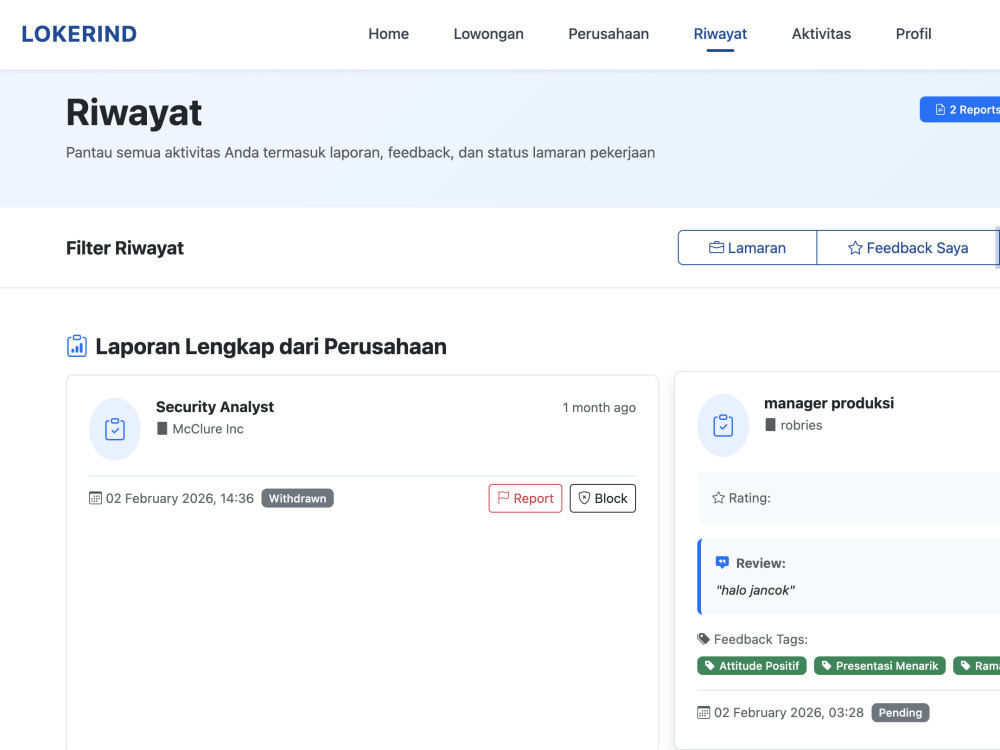Click the 02 February 2026, 03:28 date text

click(x=789, y=712)
